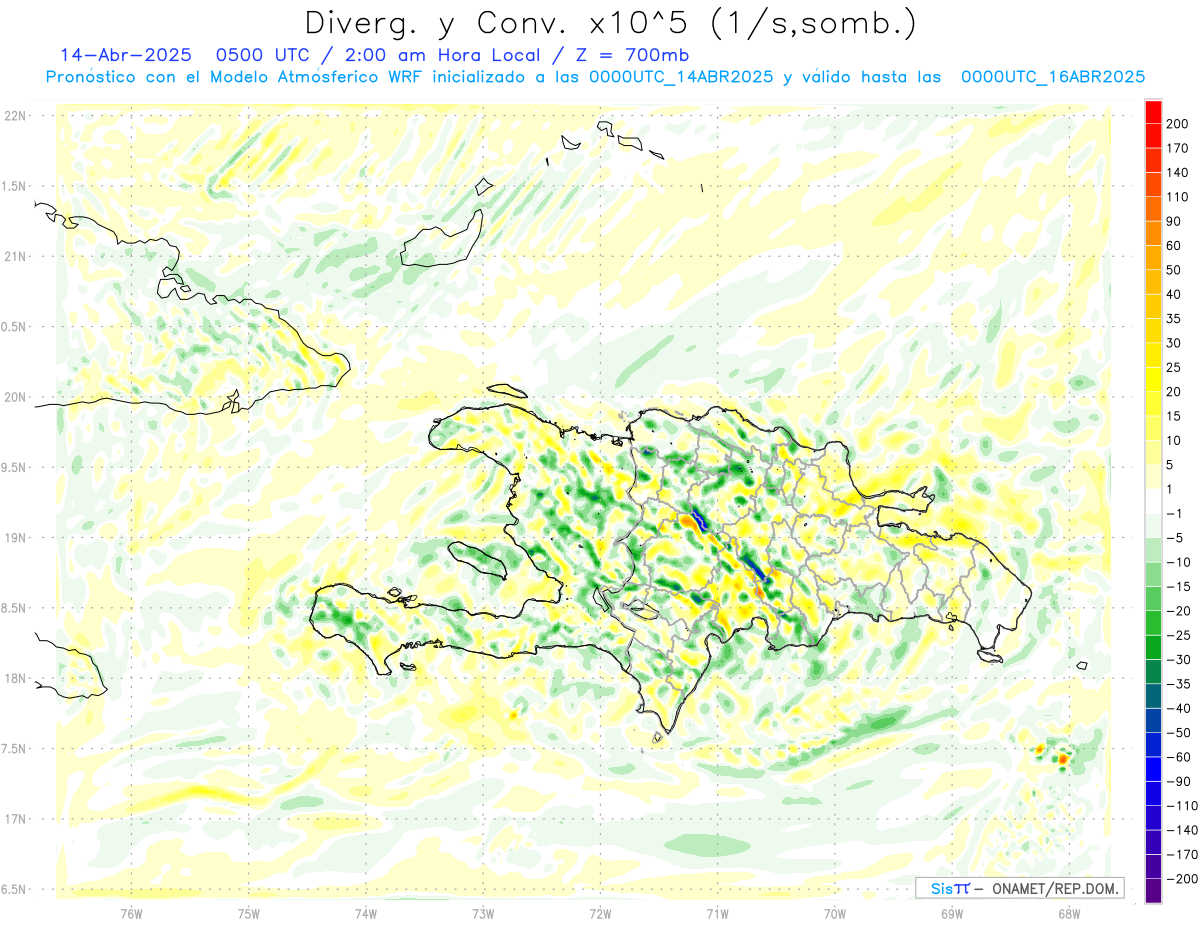Click the '-60' colorbar value

click(1177, 757)
